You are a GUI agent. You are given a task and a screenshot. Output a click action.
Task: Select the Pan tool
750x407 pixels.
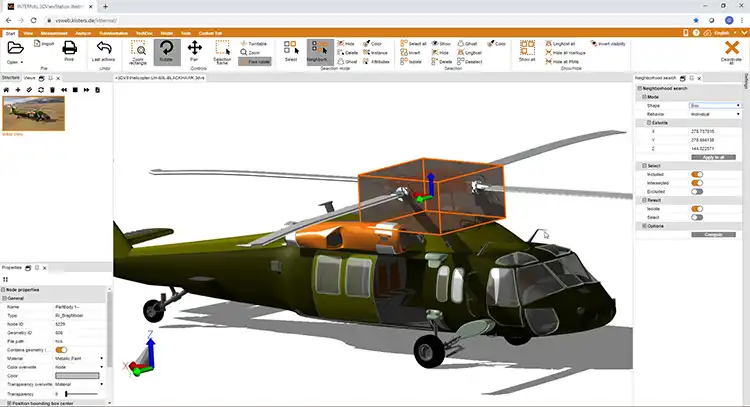pyautogui.click(x=194, y=51)
